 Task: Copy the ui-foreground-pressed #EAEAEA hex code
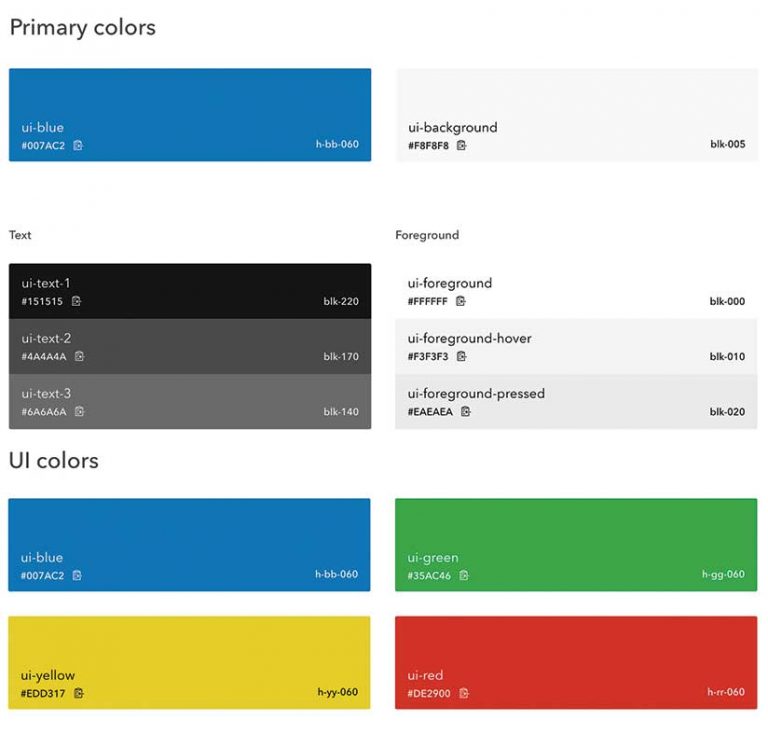(x=466, y=411)
